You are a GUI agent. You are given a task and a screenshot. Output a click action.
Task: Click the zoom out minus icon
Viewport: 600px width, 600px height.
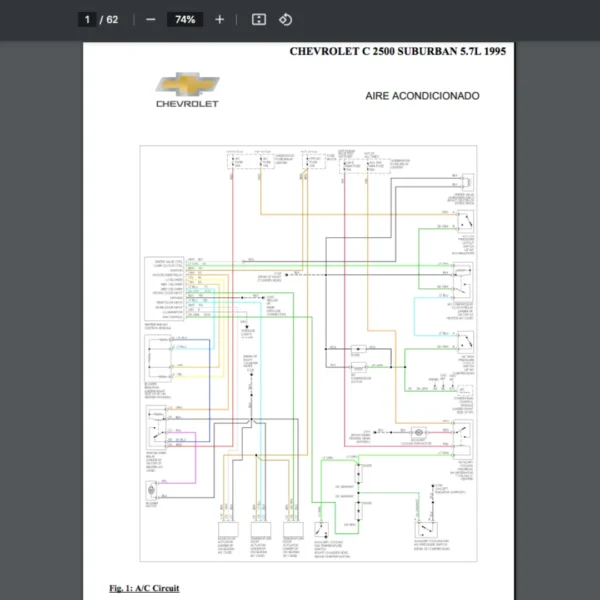click(x=150, y=19)
